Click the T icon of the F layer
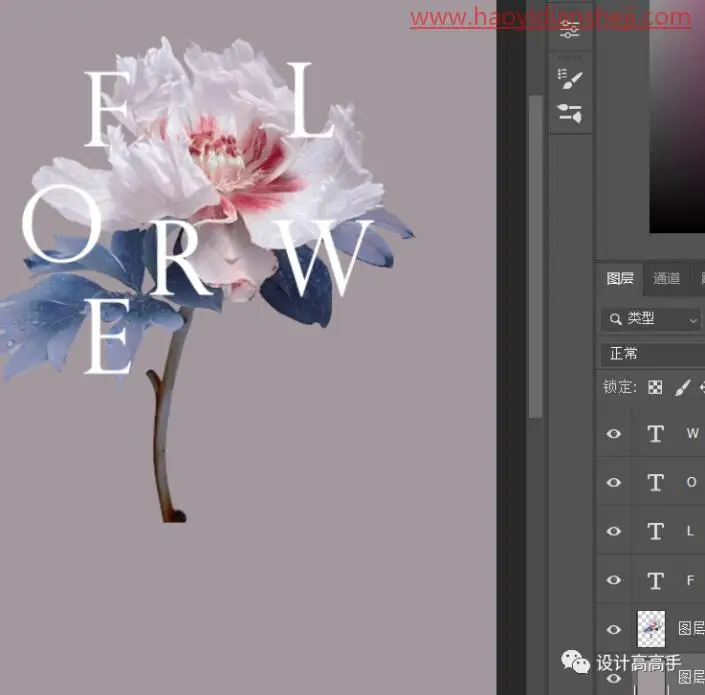This screenshot has width=705, height=695. [656, 580]
